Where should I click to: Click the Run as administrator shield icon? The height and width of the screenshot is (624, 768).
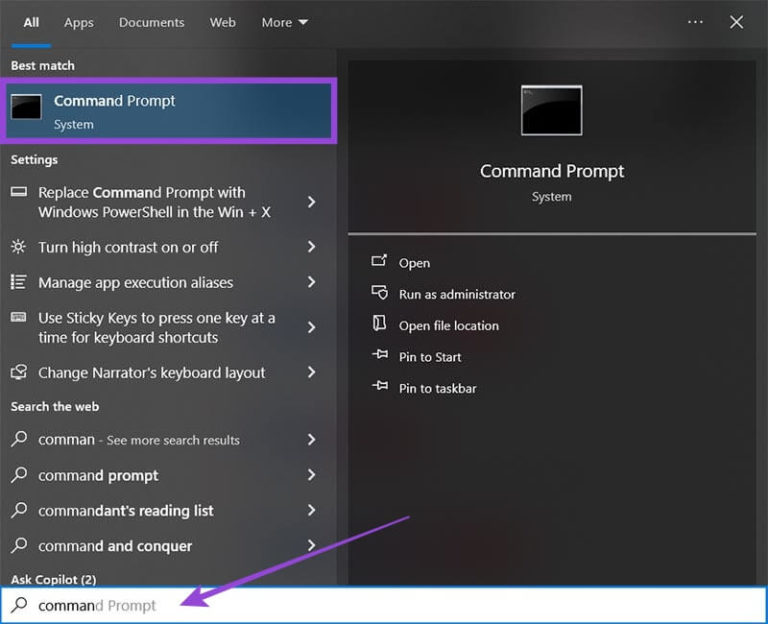coord(380,292)
